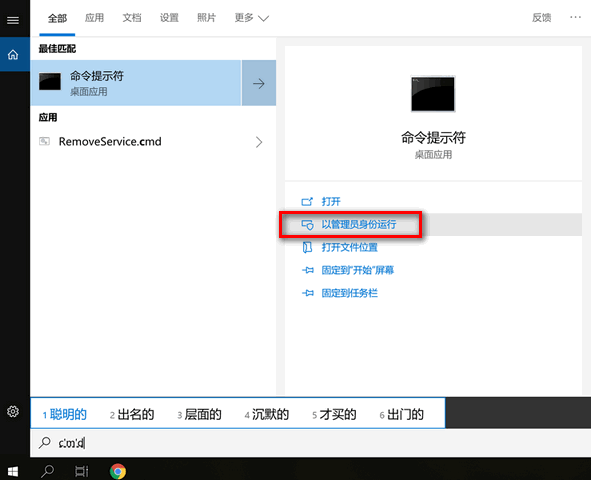This screenshot has width=591, height=480.
Task: Launch Google Chrome from taskbar
Action: click(118, 471)
